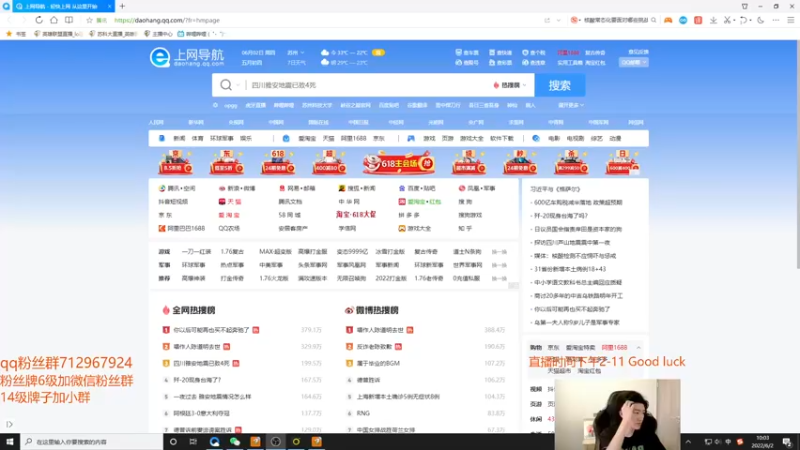Open downloads arrow icon in toolbar
The height and width of the screenshot is (450, 800).
click(713, 20)
